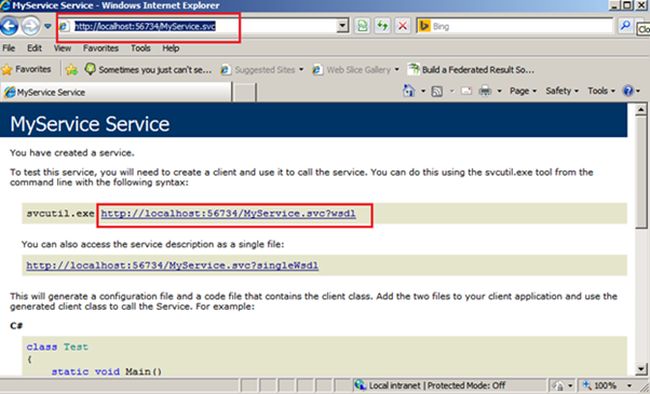The width and height of the screenshot is (650, 394).
Task: Open the File menu
Action: pos(9,48)
